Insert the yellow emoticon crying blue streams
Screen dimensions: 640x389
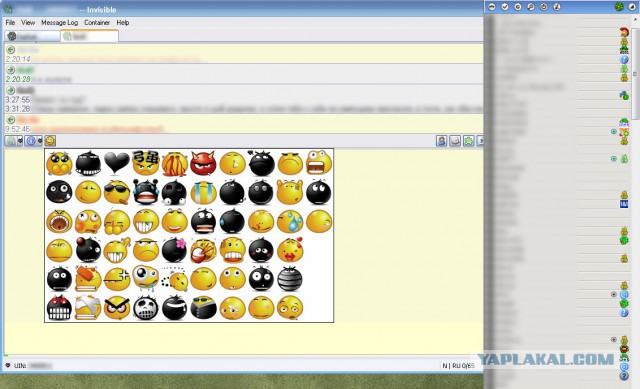tap(203, 193)
